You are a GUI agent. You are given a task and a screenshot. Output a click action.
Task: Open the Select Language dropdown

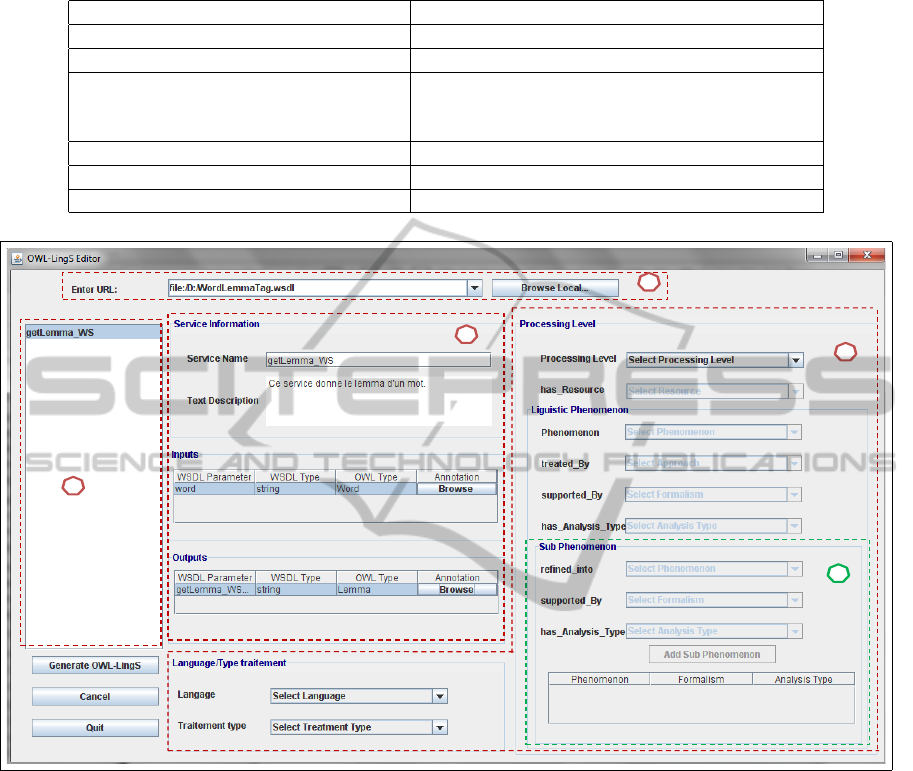tap(439, 696)
